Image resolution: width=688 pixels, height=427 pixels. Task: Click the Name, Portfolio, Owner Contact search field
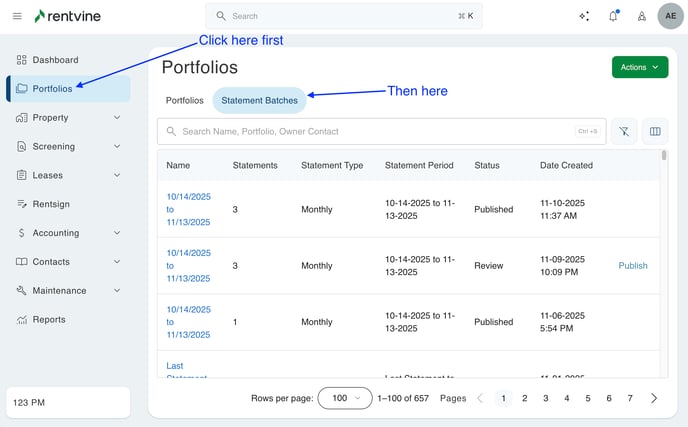click(370, 131)
